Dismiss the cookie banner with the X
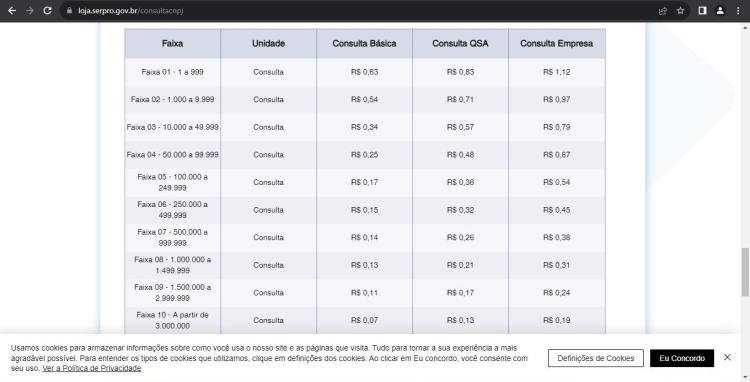 727,357
